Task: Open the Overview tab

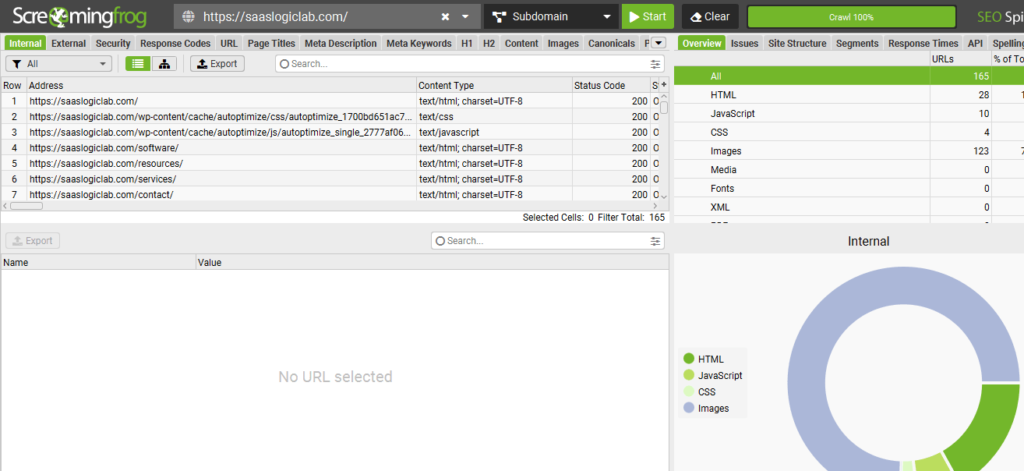Action: [702, 43]
